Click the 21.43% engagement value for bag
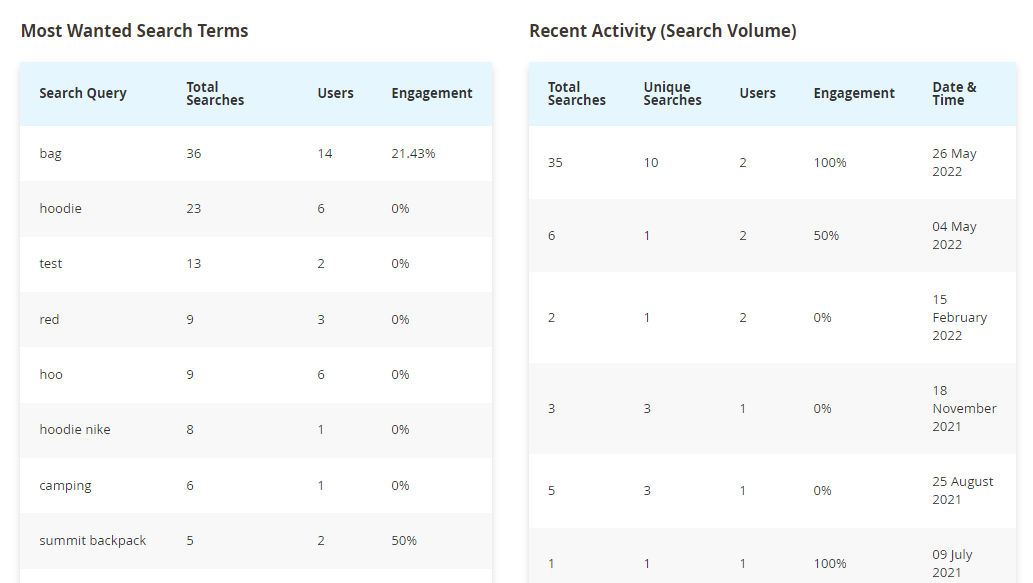 (x=413, y=153)
